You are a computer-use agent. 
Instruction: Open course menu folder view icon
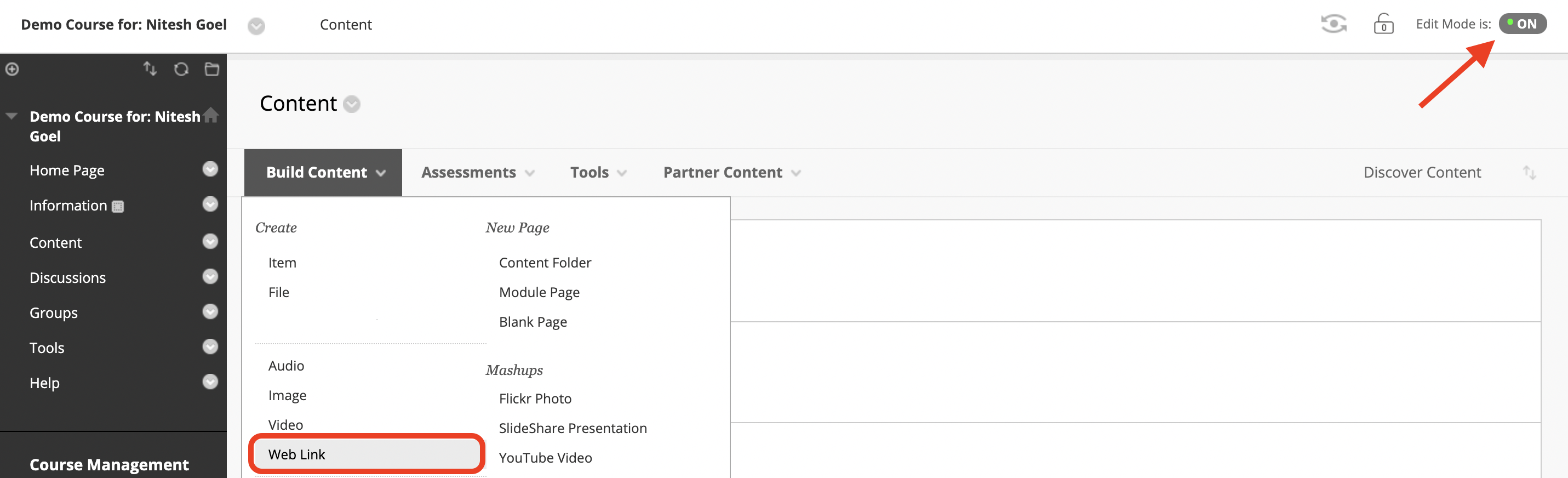(x=212, y=69)
